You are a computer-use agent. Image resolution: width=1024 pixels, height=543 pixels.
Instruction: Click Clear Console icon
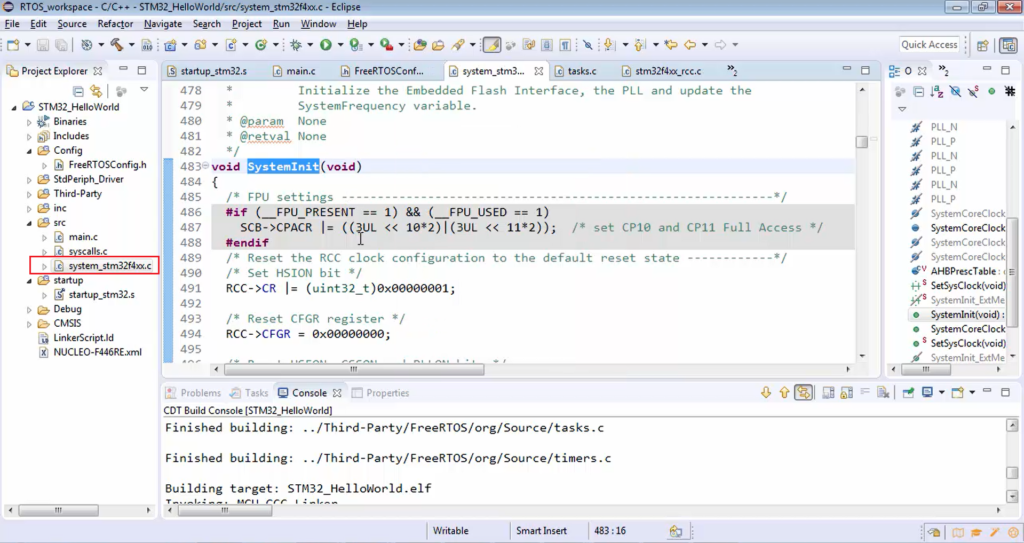point(883,393)
